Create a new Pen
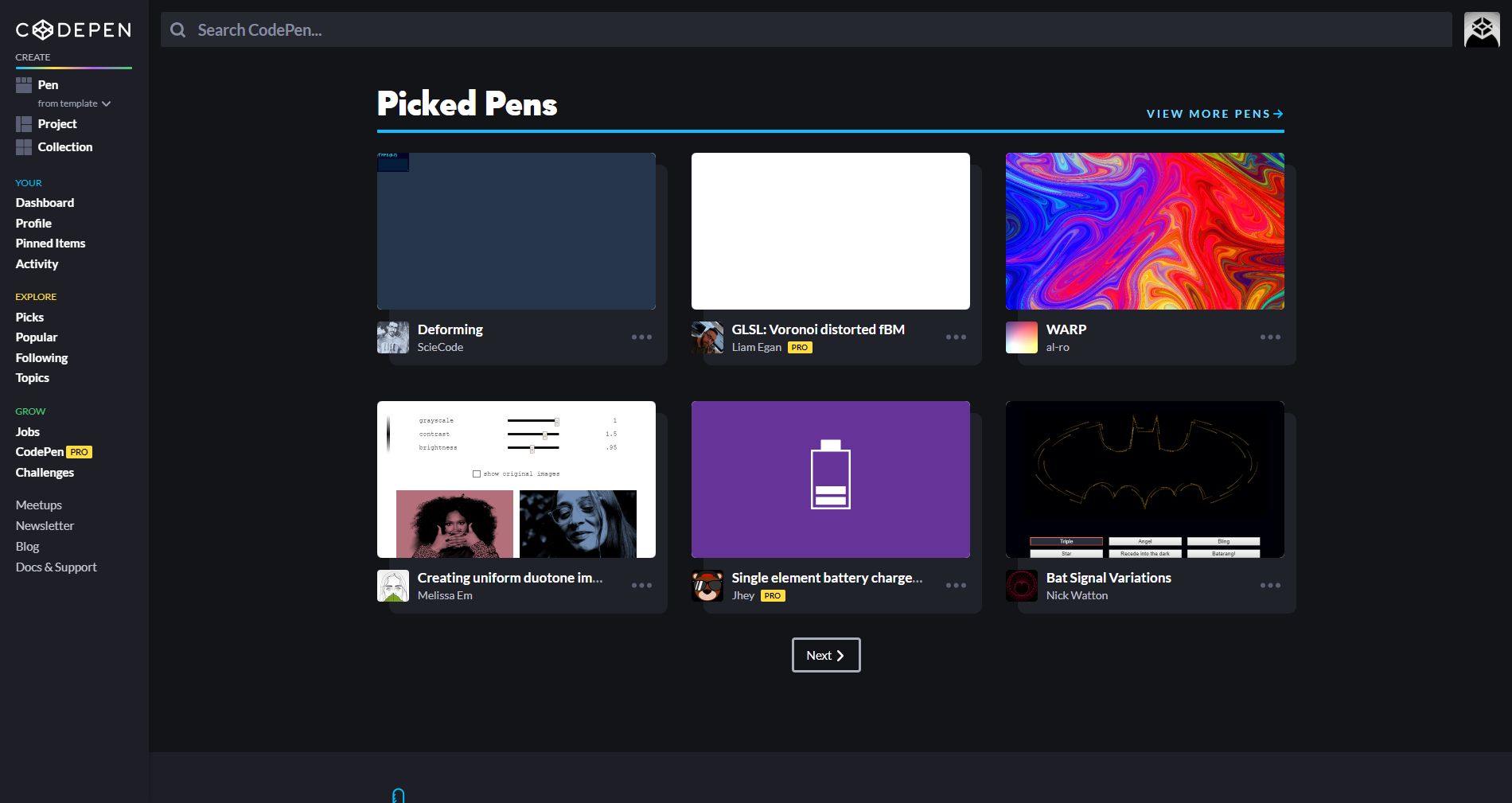 coord(48,85)
